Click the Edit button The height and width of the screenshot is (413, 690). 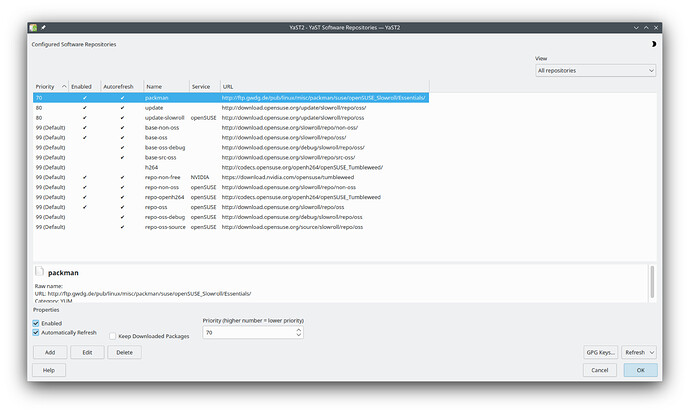(x=87, y=352)
